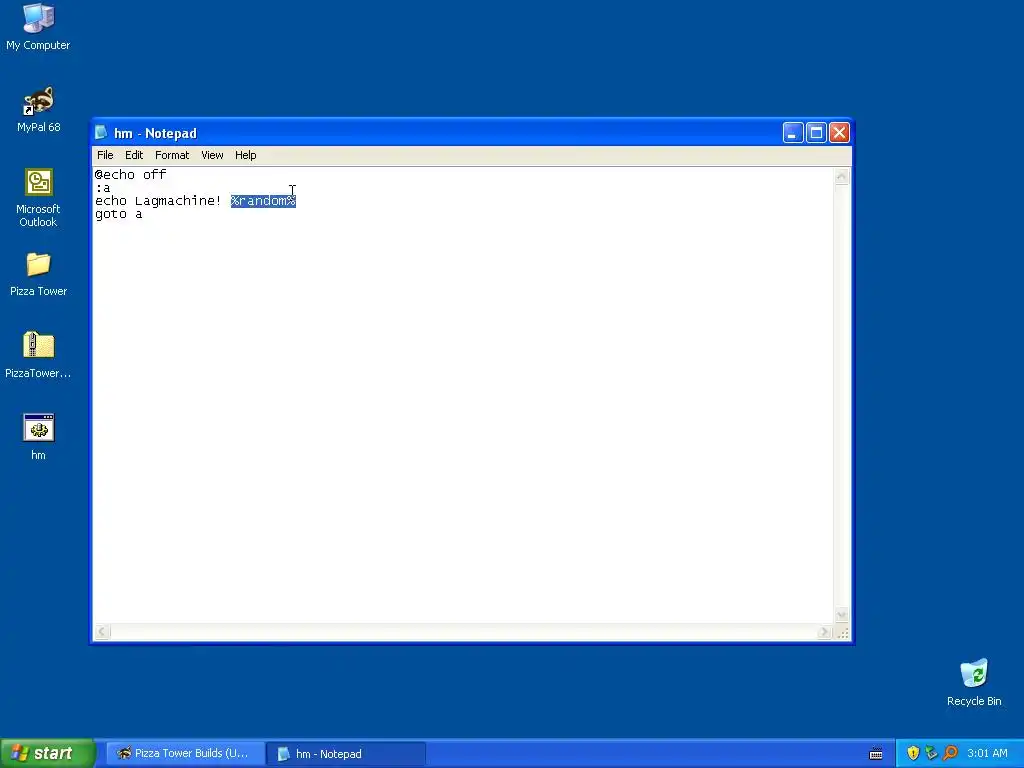Viewport: 1024px width, 768px height.
Task: Click the hm - Notepad taskbar button
Action: (346, 753)
